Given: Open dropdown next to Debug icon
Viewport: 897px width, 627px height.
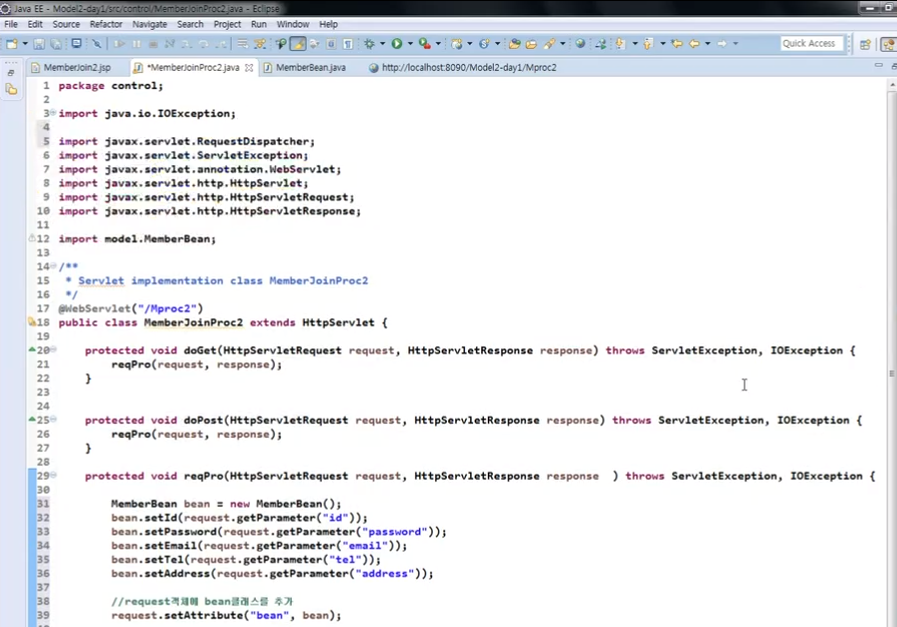Looking at the screenshot, I should click(x=383, y=43).
